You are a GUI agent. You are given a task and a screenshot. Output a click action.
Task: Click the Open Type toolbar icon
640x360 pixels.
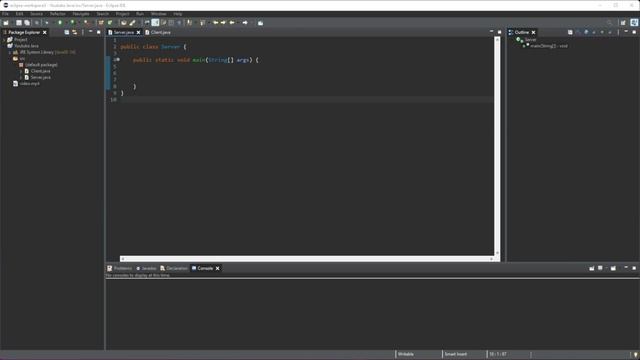(124, 23)
